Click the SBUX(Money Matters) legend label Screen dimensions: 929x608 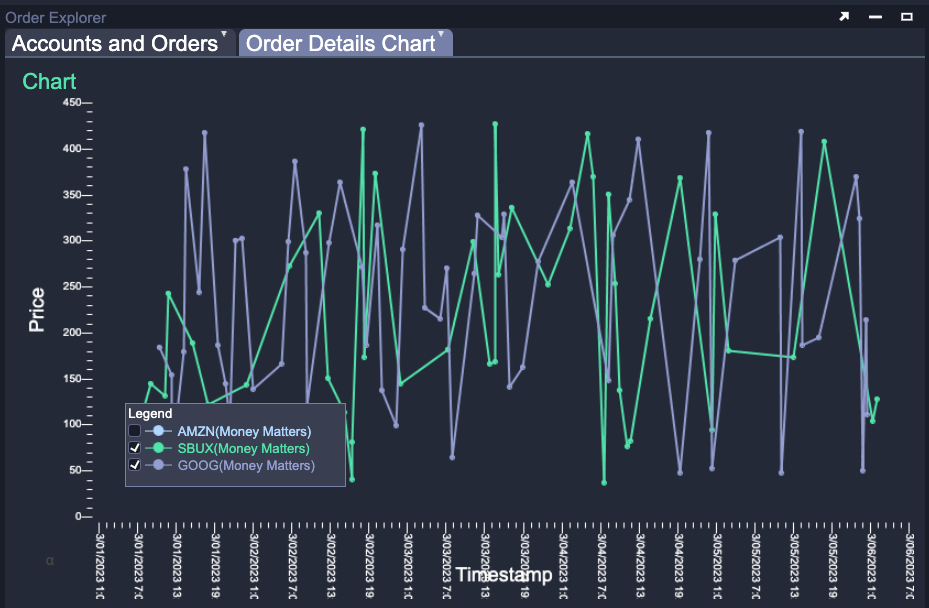[243, 448]
